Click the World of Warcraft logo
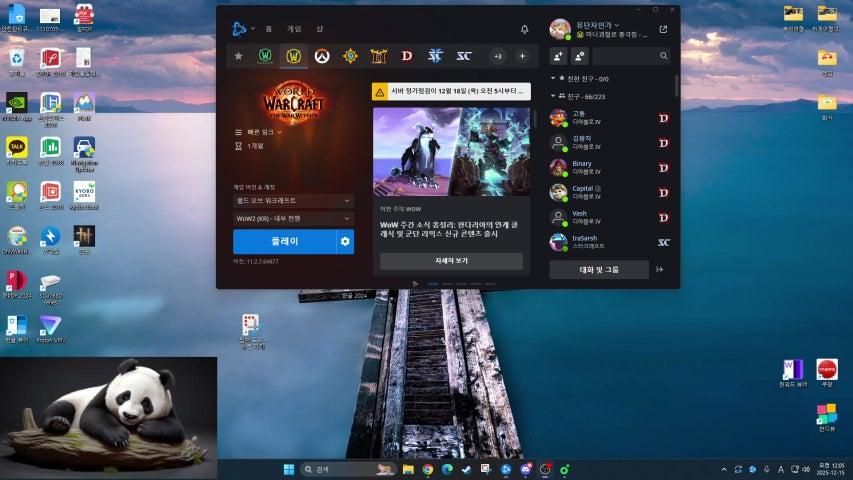Image resolution: width=853 pixels, height=480 pixels. 293,102
